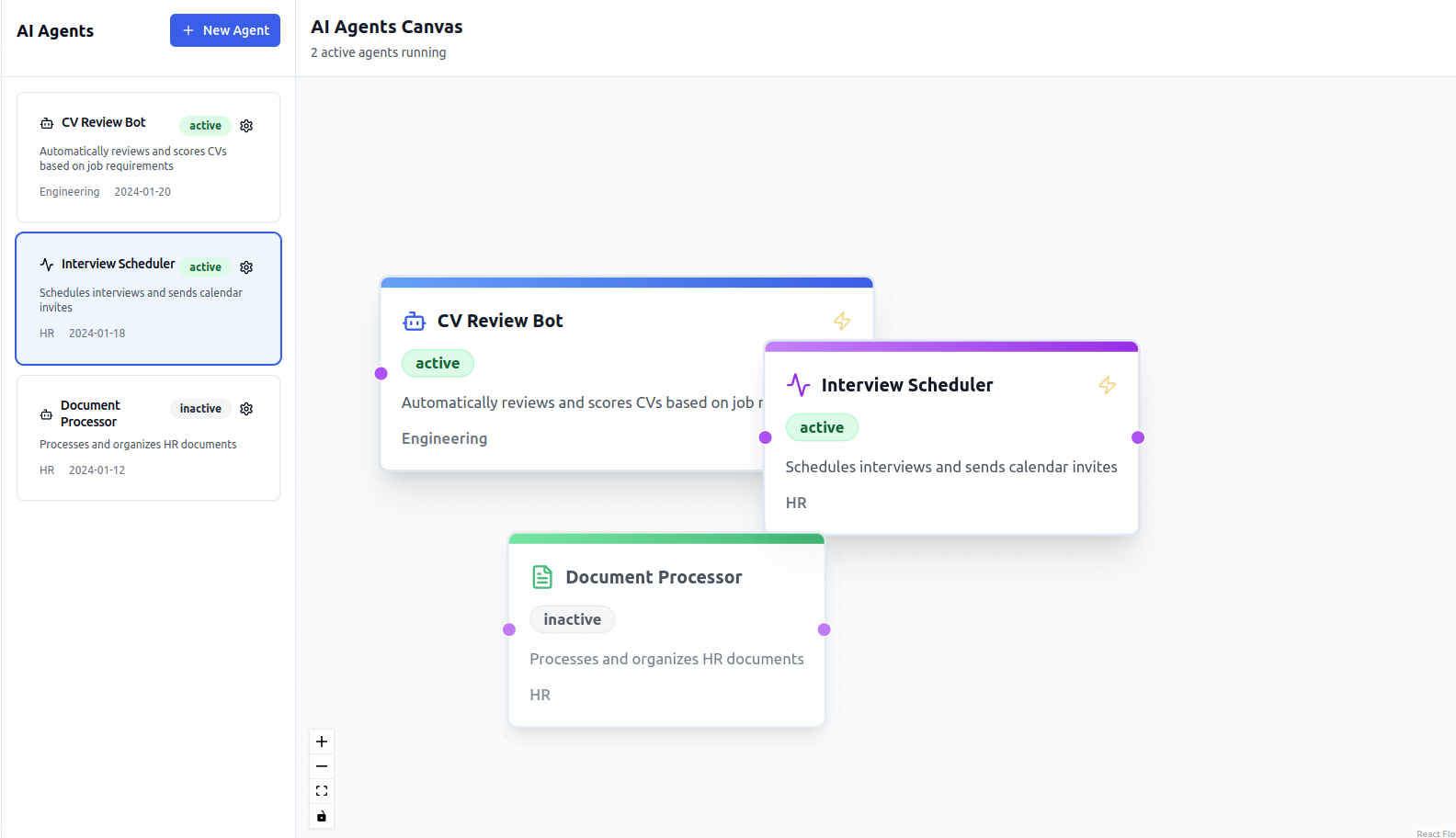Click the Document Processor node title on canvas
This screenshot has width=1456, height=838.
pyautogui.click(x=654, y=577)
